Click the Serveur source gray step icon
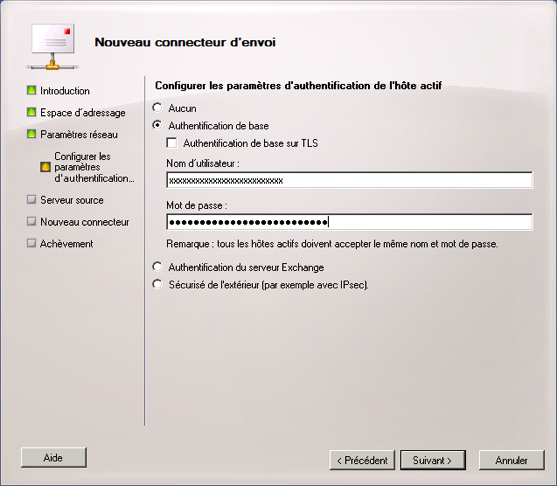 point(32,200)
